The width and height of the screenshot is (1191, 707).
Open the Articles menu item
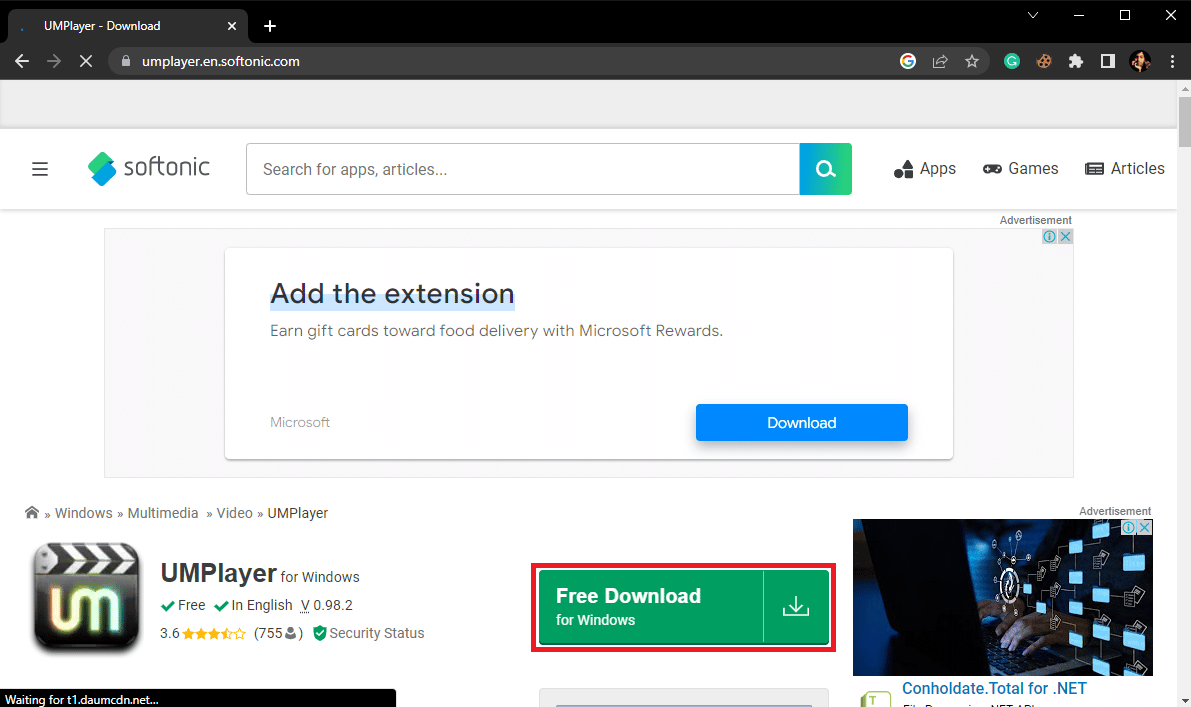tap(1124, 169)
